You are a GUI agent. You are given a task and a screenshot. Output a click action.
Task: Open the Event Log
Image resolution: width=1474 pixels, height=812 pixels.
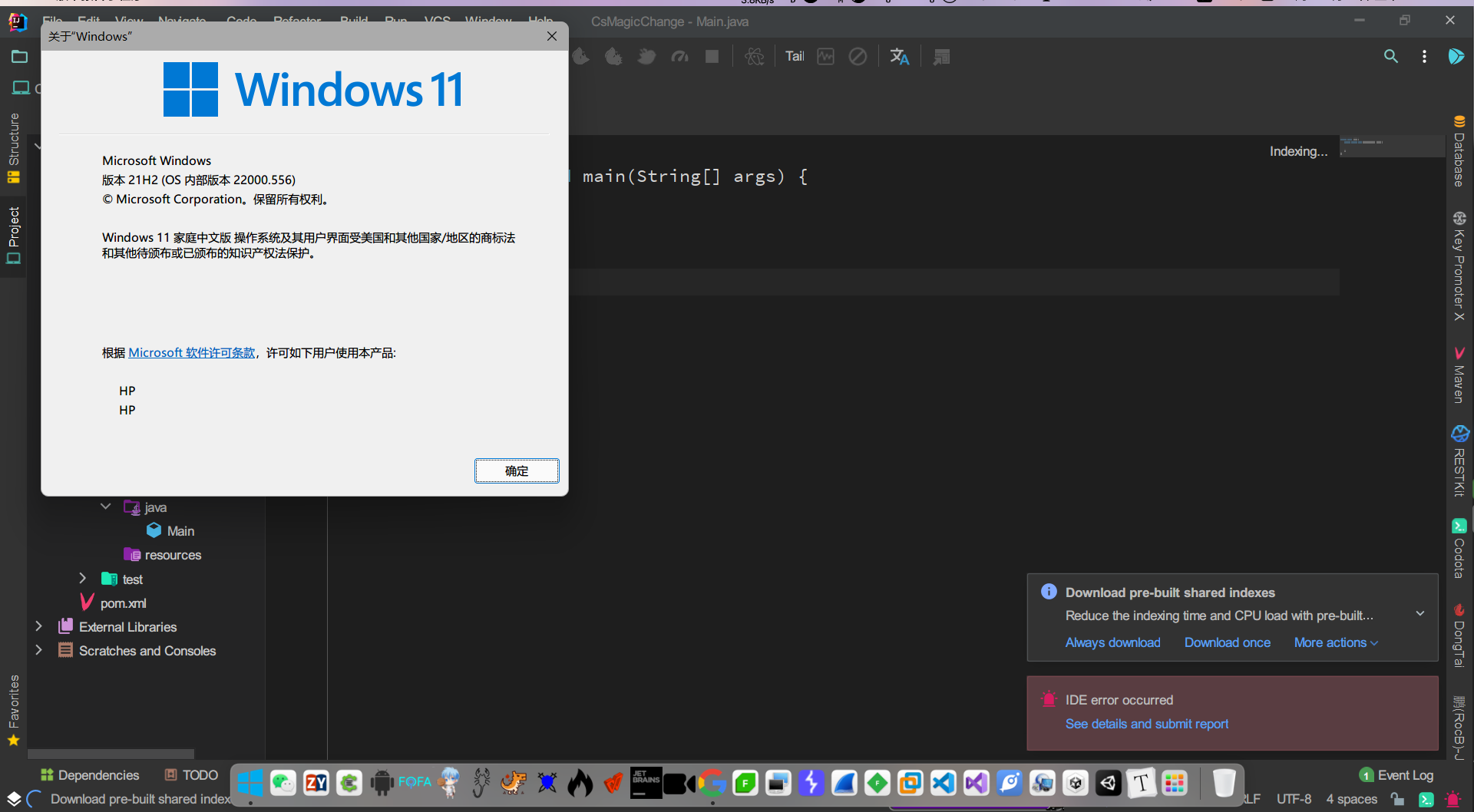pyautogui.click(x=1396, y=775)
